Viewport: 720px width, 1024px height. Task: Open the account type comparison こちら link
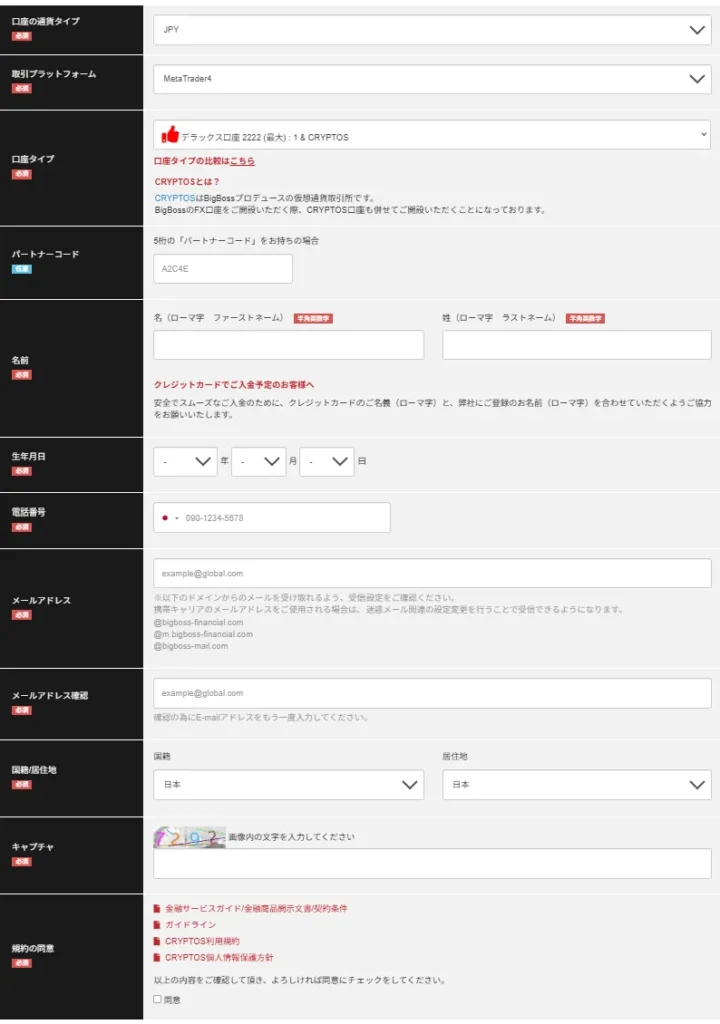pos(242,161)
